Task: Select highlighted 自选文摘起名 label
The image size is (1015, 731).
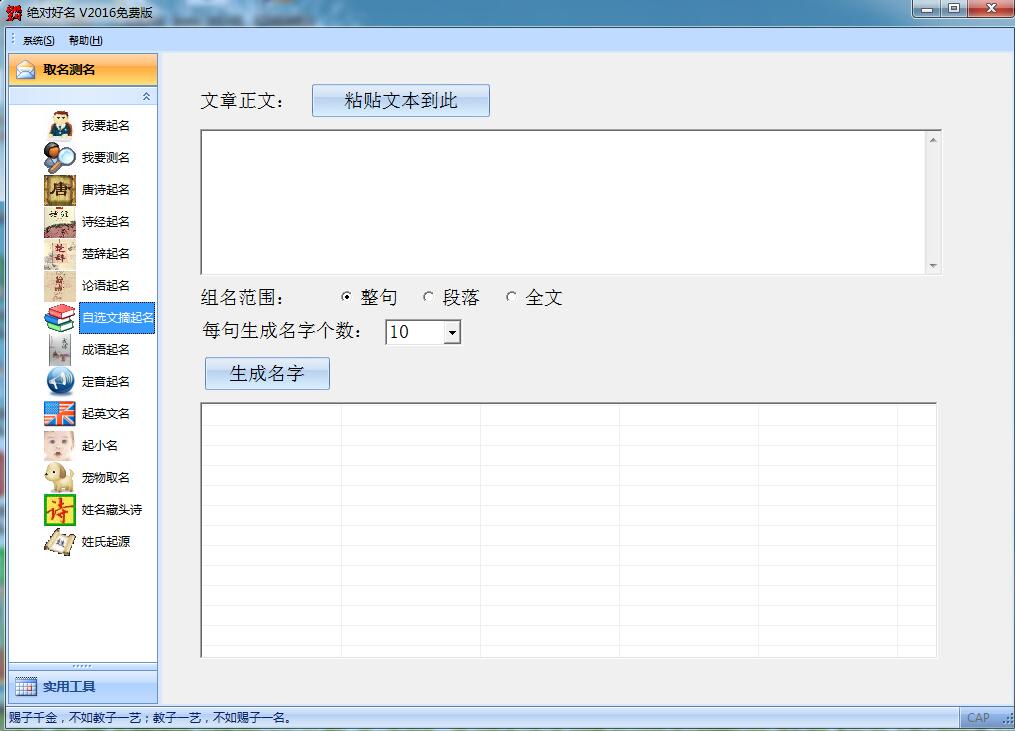Action: click(x=117, y=317)
